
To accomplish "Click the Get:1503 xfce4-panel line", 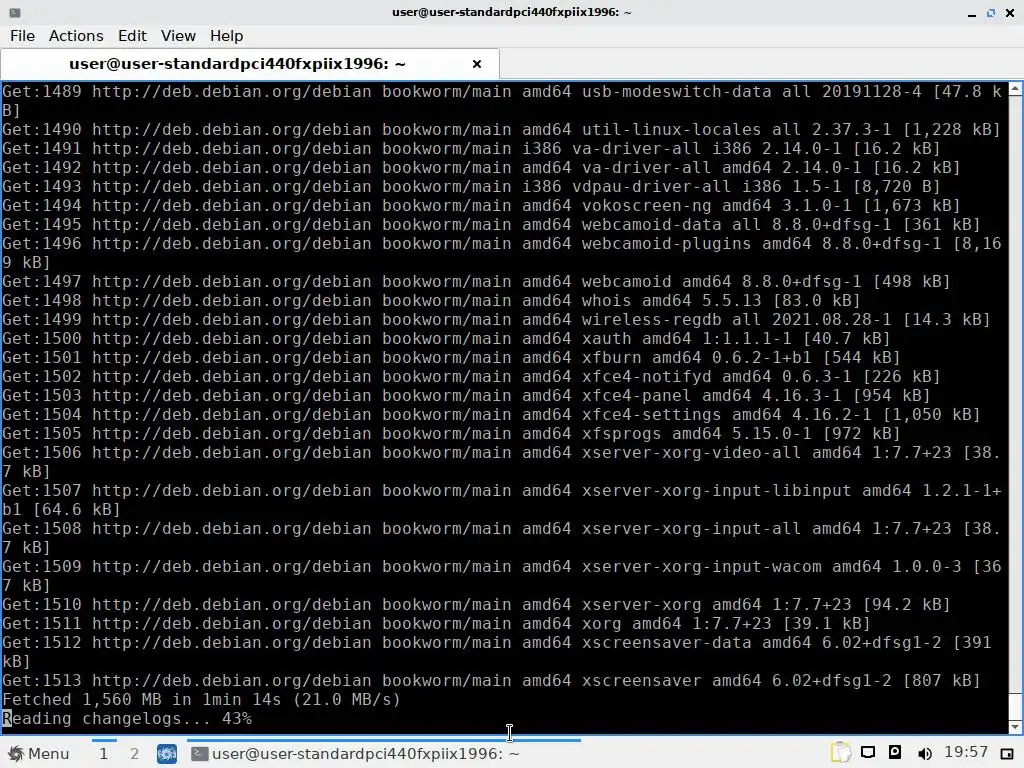I will point(466,395).
